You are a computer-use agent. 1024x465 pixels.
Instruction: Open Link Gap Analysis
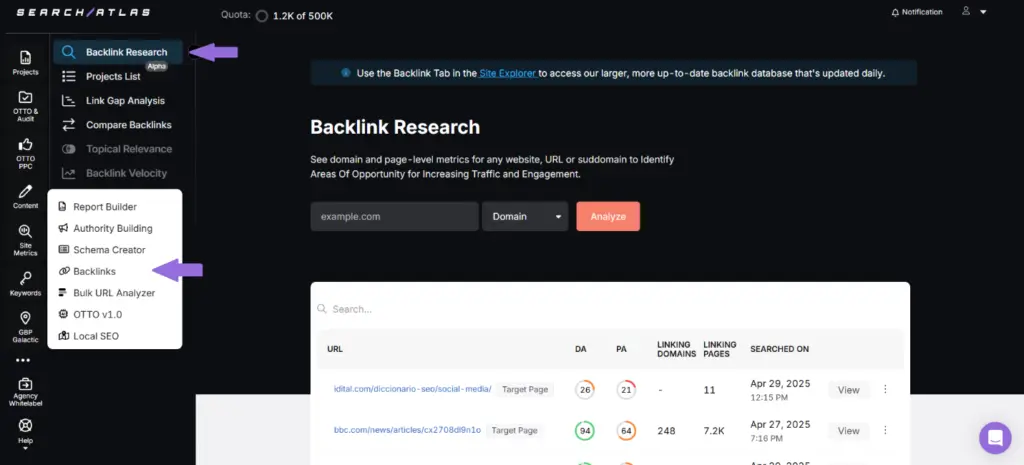pos(113,101)
